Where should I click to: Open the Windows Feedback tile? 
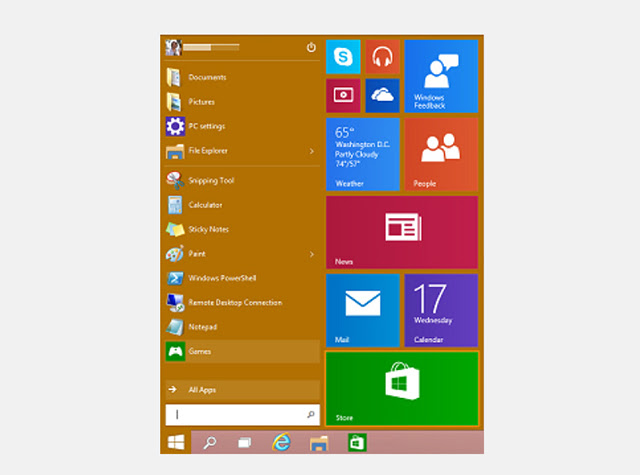pyautogui.click(x=441, y=76)
